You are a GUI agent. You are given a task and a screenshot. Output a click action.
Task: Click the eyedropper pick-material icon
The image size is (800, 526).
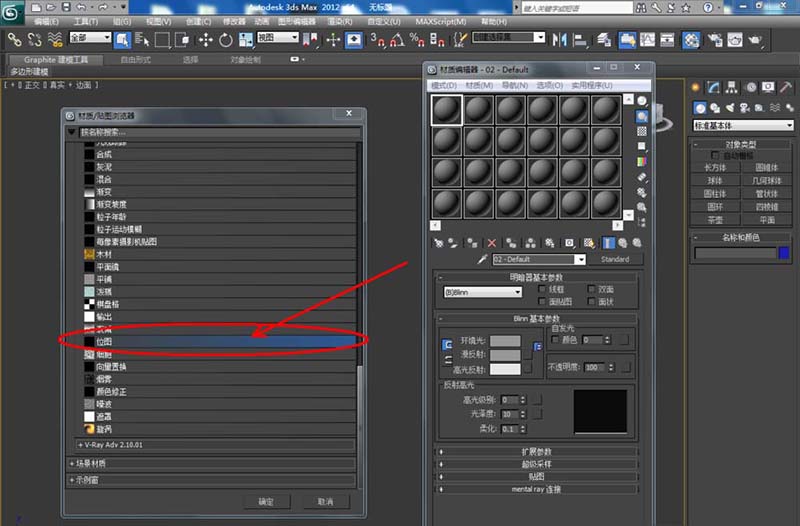[481, 259]
